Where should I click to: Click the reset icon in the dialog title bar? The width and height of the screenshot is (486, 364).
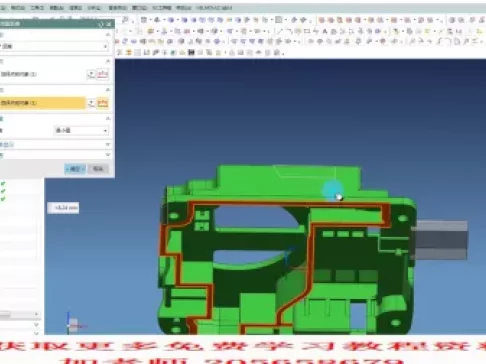coord(101,24)
